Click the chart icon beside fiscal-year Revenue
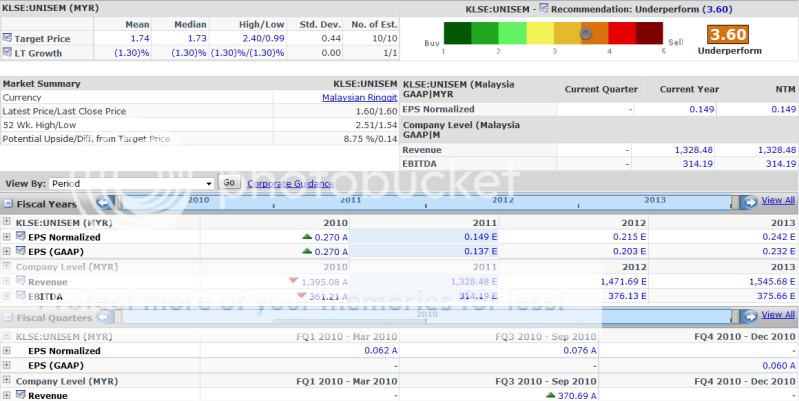The image size is (799, 401). click(20, 282)
